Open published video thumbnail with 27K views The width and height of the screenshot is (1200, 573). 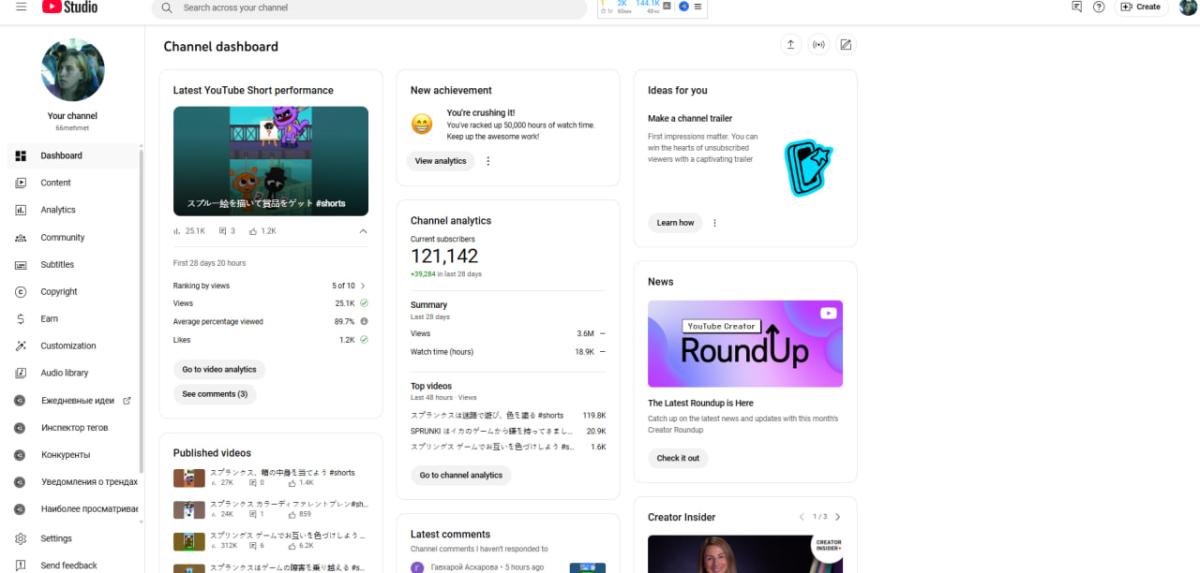pyautogui.click(x=189, y=478)
